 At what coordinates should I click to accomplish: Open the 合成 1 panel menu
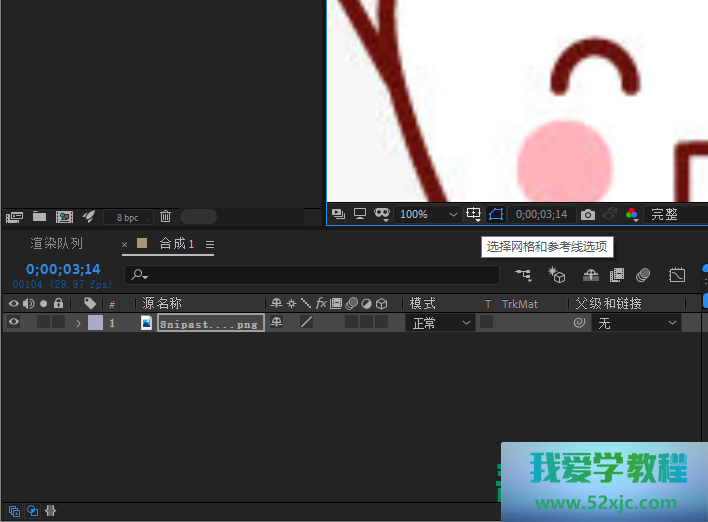click(210, 244)
